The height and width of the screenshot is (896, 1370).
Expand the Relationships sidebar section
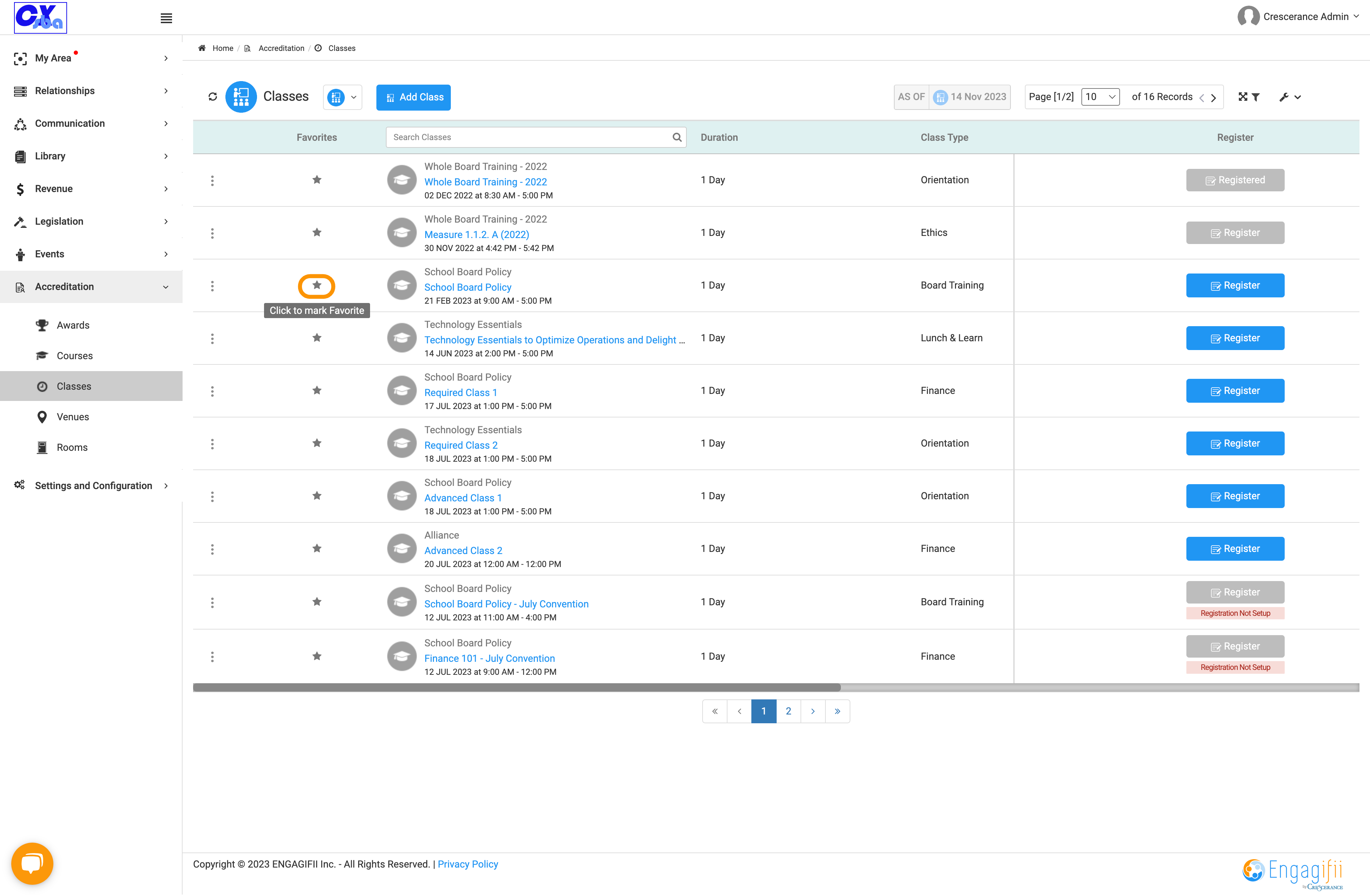(92, 91)
